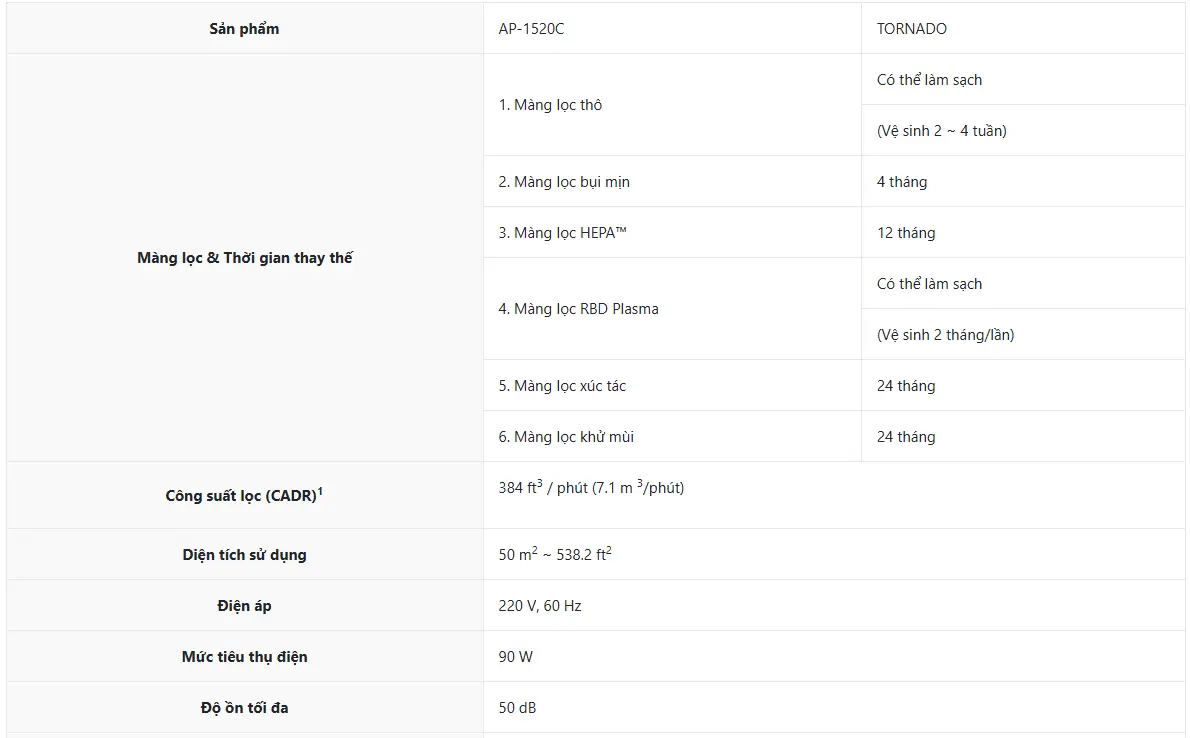Click the Sản phẩm header cell
Image resolution: width=1190 pixels, height=738 pixels.
tap(244, 28)
